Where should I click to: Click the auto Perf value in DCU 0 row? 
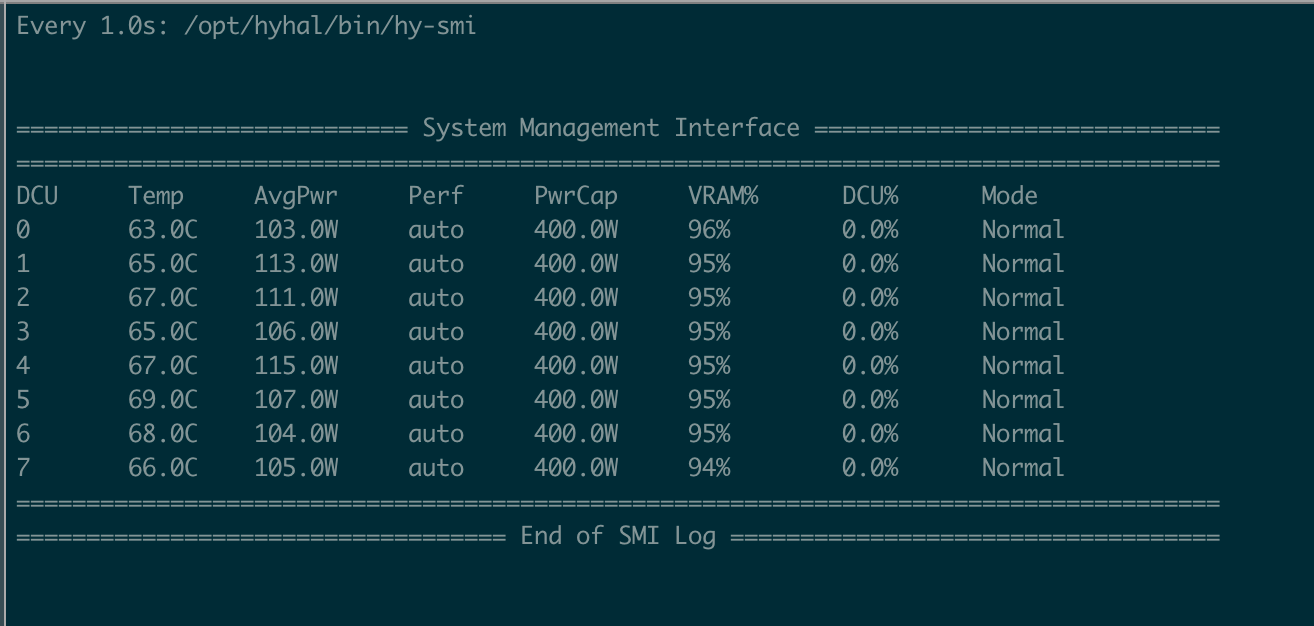tap(436, 230)
